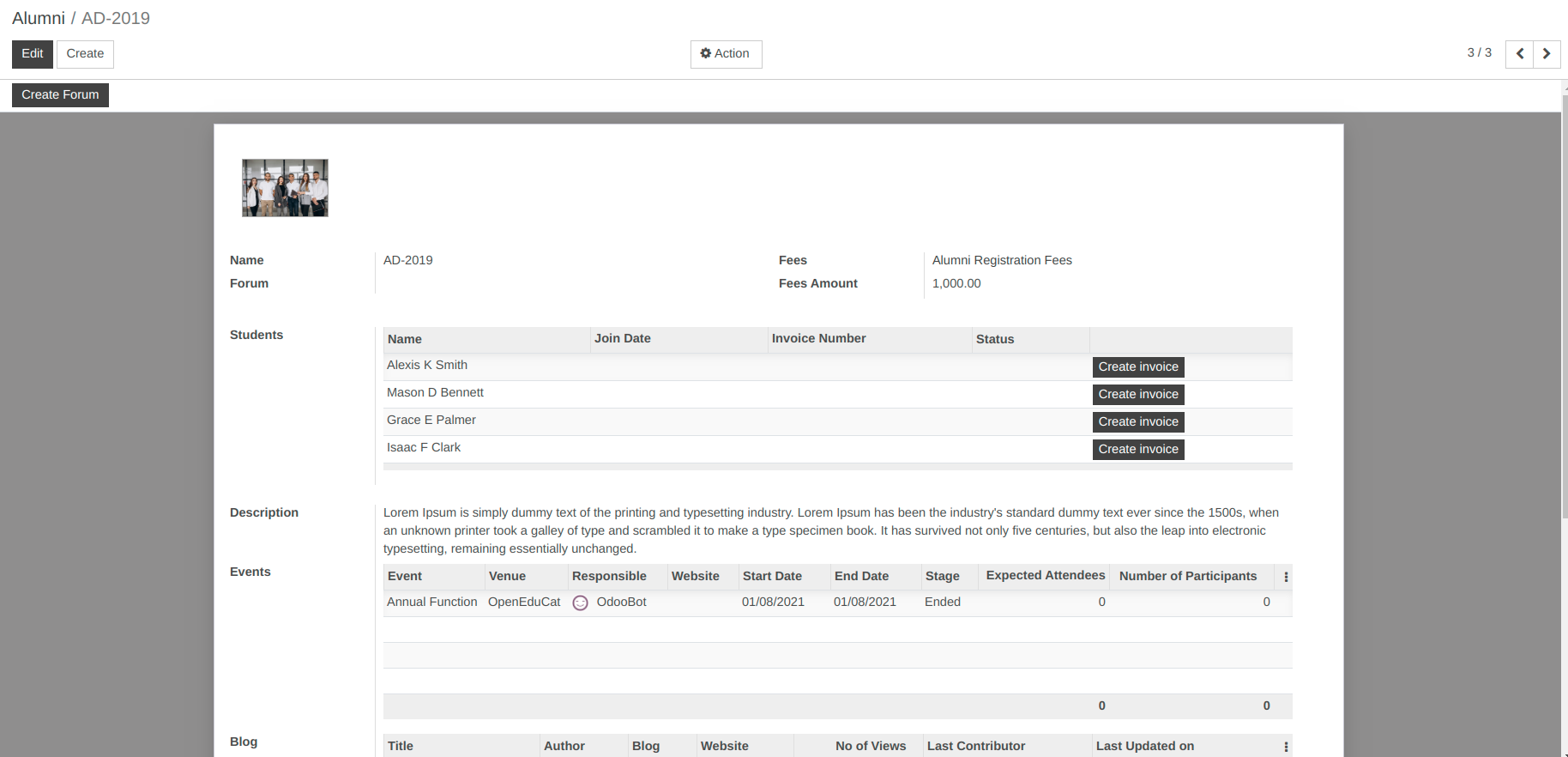The image size is (1568, 757).
Task: Open Events table column options kebab icon
Action: pos(1286,577)
